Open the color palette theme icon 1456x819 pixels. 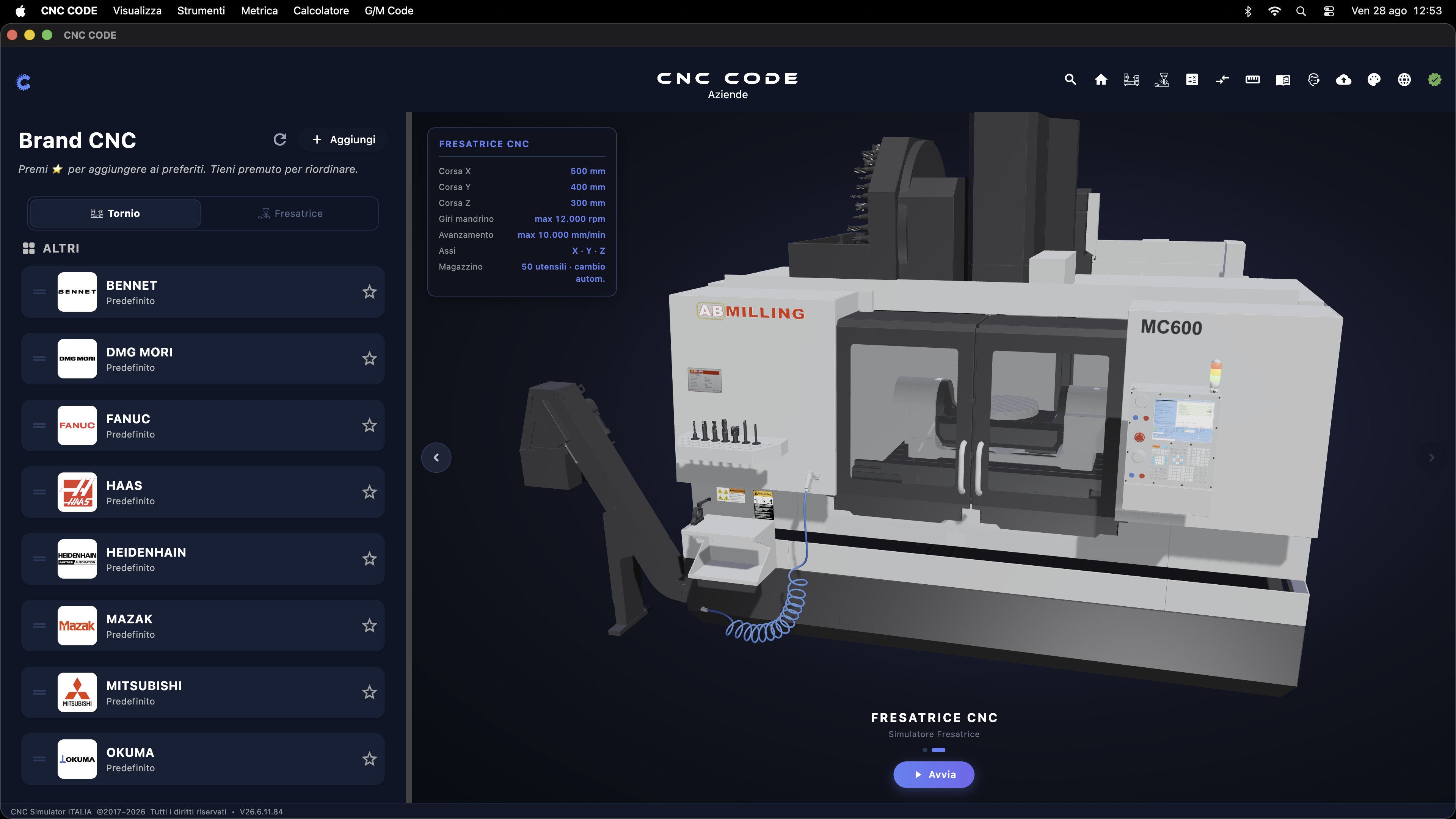(x=1374, y=80)
